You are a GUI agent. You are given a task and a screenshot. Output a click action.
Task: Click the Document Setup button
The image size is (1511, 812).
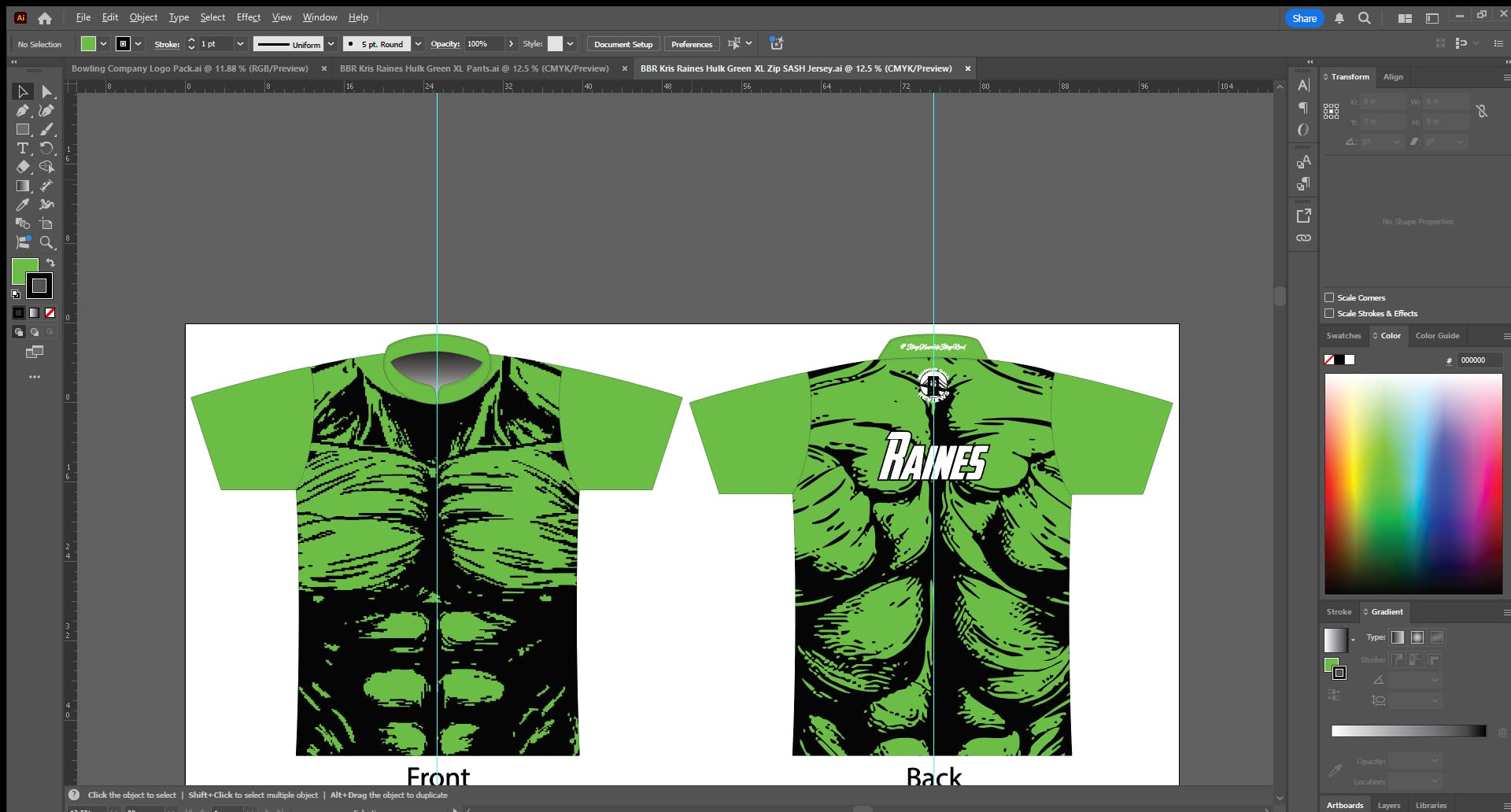click(x=623, y=44)
